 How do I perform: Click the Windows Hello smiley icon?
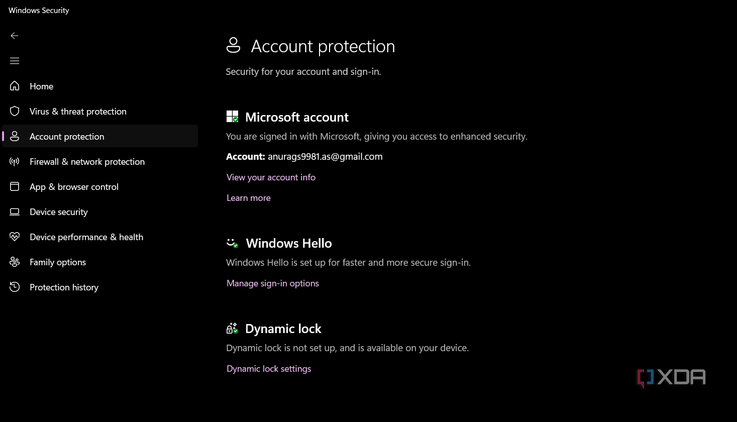click(232, 243)
